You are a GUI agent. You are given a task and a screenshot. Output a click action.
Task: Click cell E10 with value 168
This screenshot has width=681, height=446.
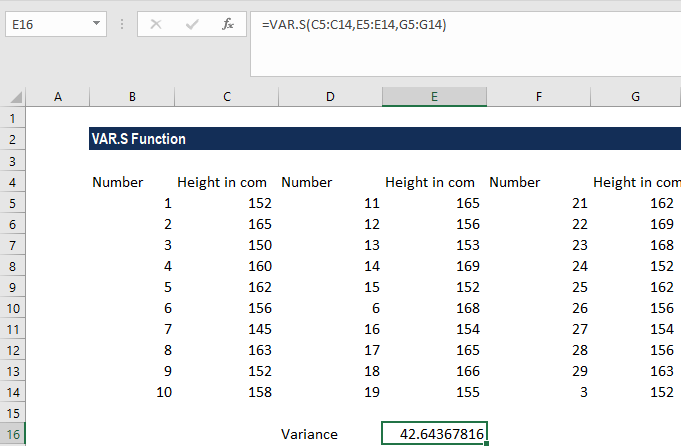point(434,308)
